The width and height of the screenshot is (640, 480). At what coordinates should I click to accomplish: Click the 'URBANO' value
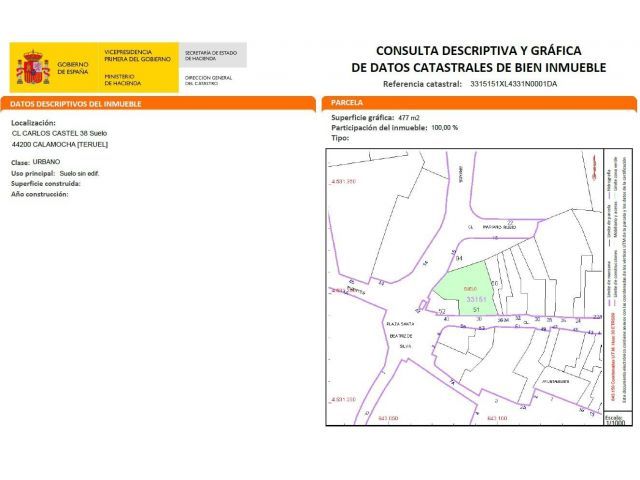click(x=46, y=162)
